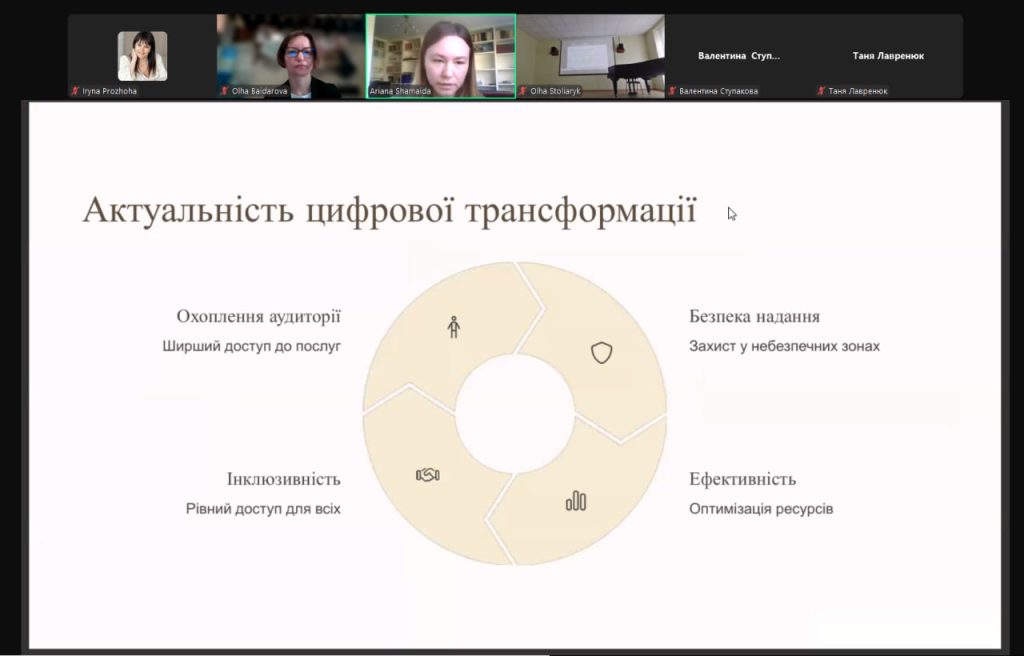This screenshot has width=1024, height=656.
Task: Click the shield icon on the slide
Action: tap(601, 352)
